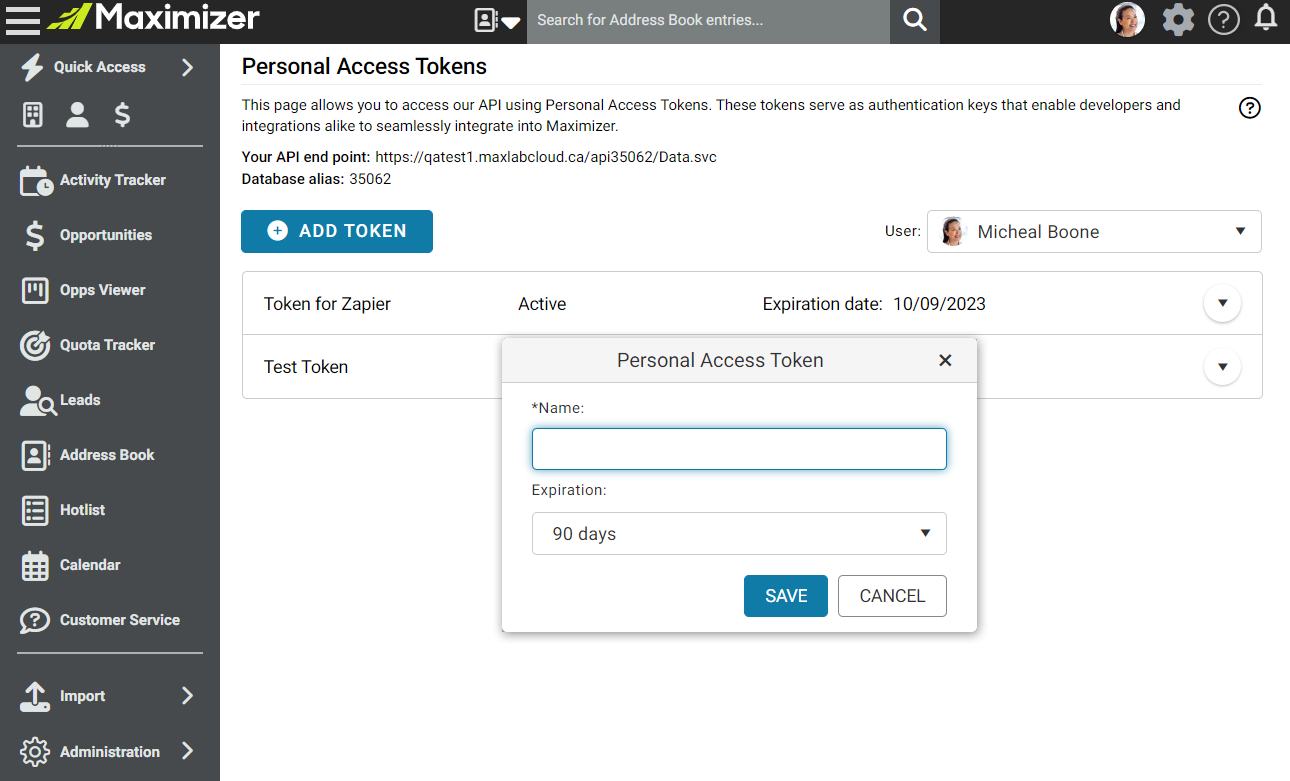Open user profile avatar in header

[1127, 19]
